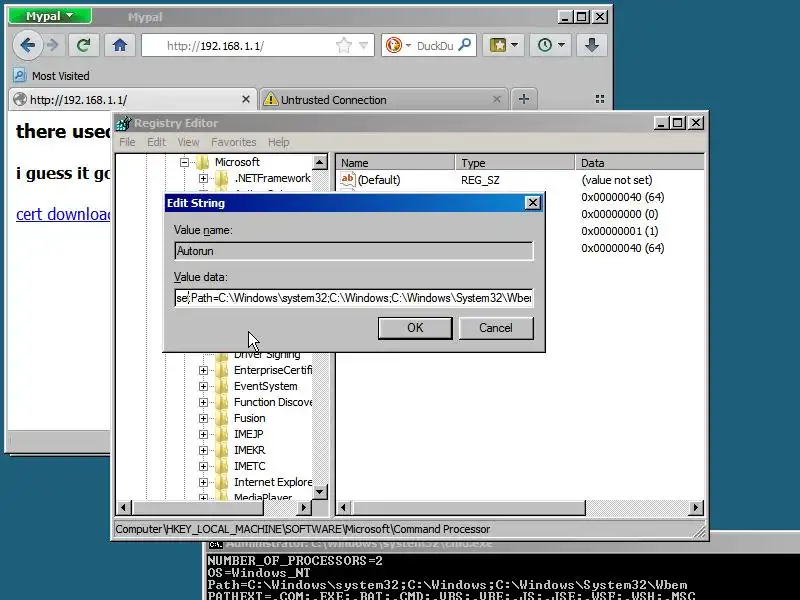800x600 pixels.
Task: Click the Name column header
Action: [395, 163]
